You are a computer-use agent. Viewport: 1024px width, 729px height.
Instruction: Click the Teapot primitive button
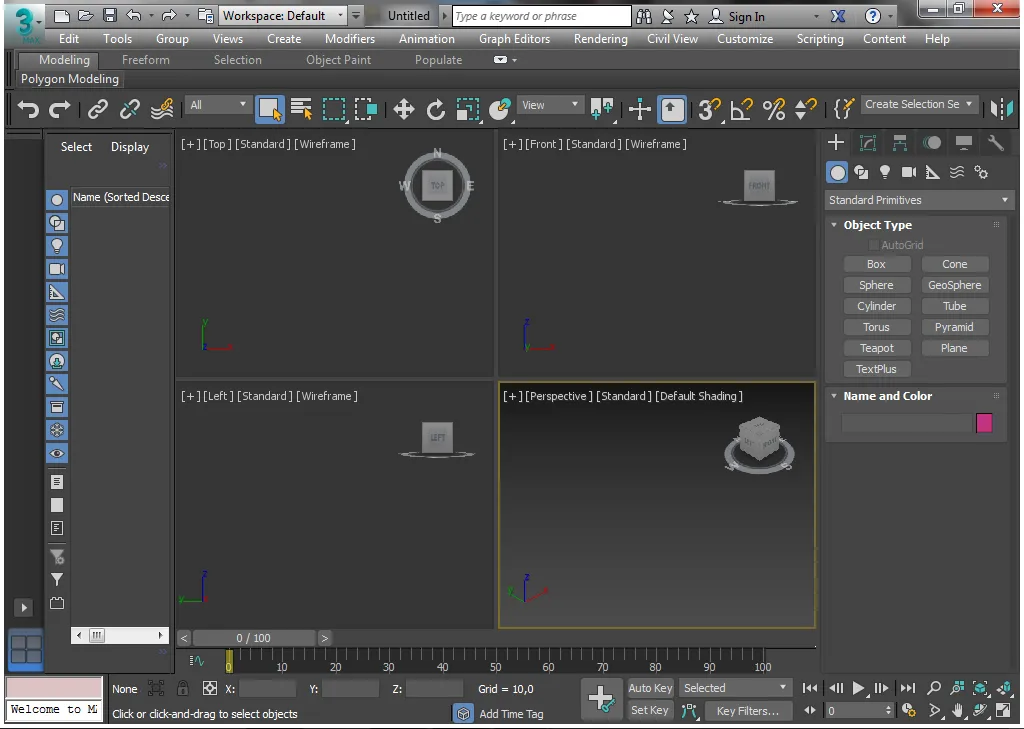click(x=876, y=348)
